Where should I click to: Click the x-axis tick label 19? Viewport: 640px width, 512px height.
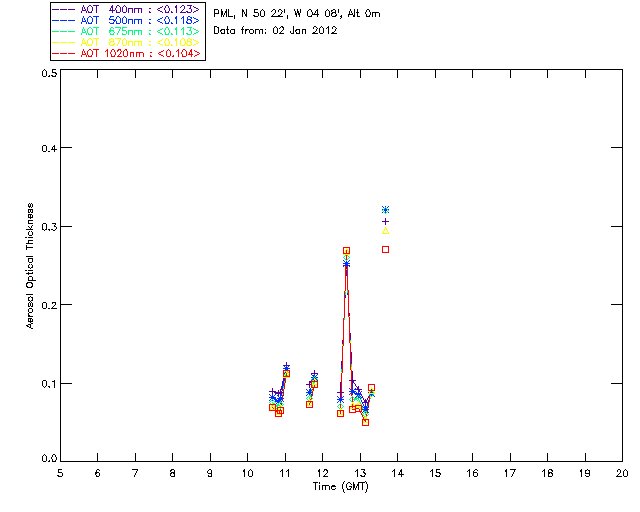pyautogui.click(x=585, y=473)
